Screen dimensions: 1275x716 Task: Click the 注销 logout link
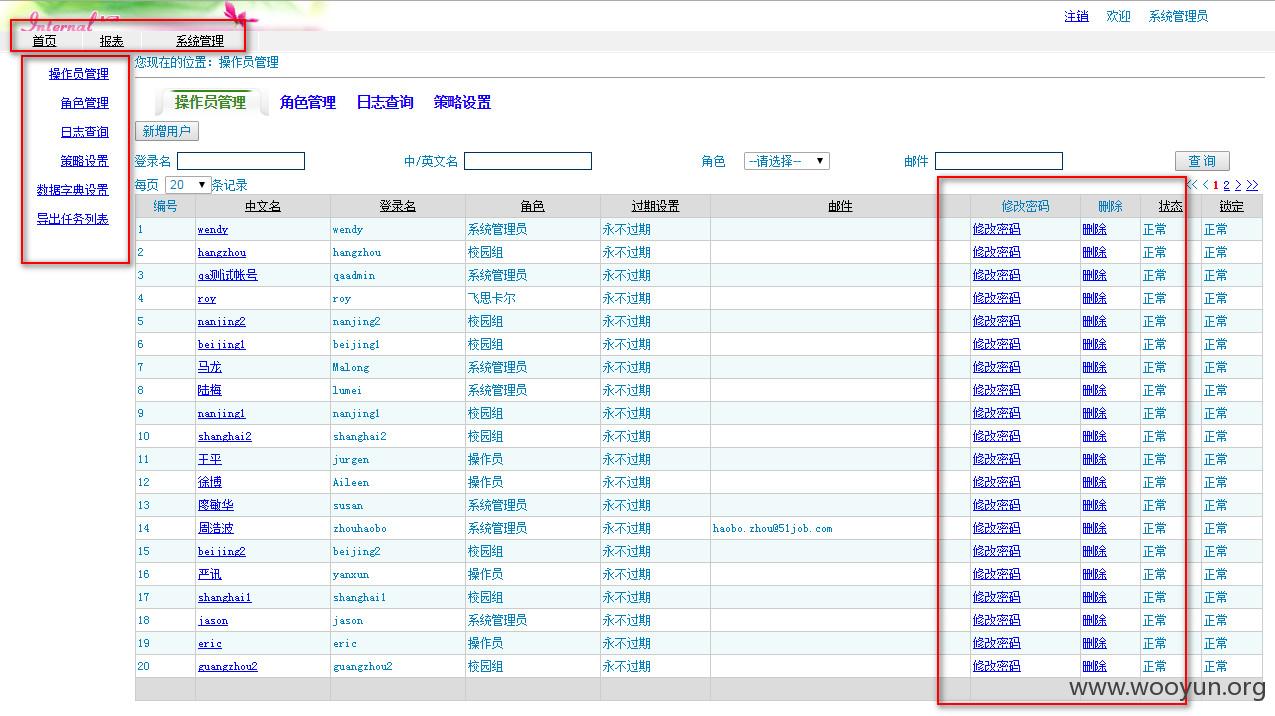pos(1077,16)
